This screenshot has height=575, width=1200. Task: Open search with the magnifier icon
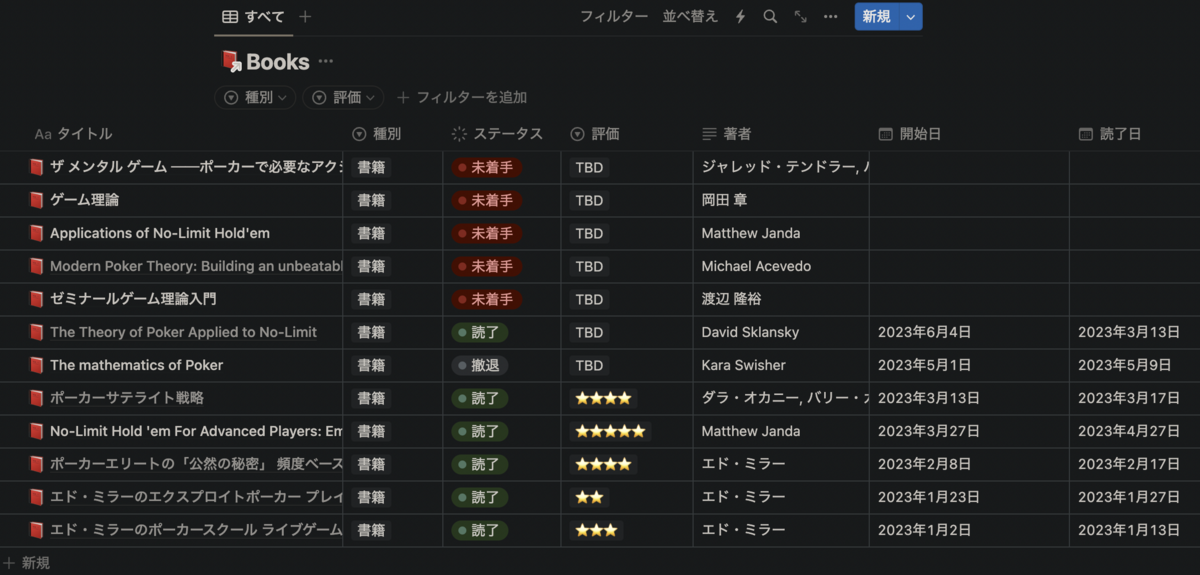coord(770,17)
